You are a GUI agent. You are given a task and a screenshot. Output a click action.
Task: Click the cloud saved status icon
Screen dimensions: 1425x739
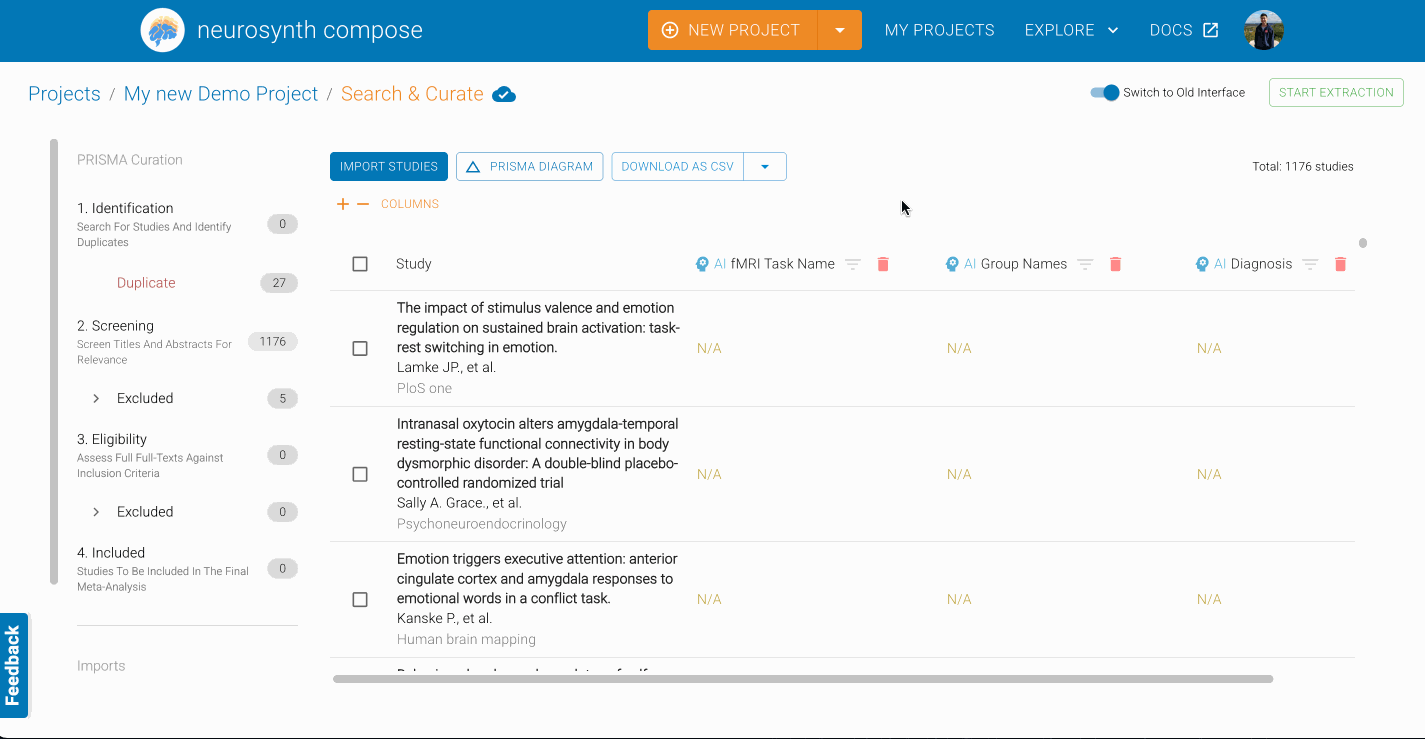[x=504, y=95]
